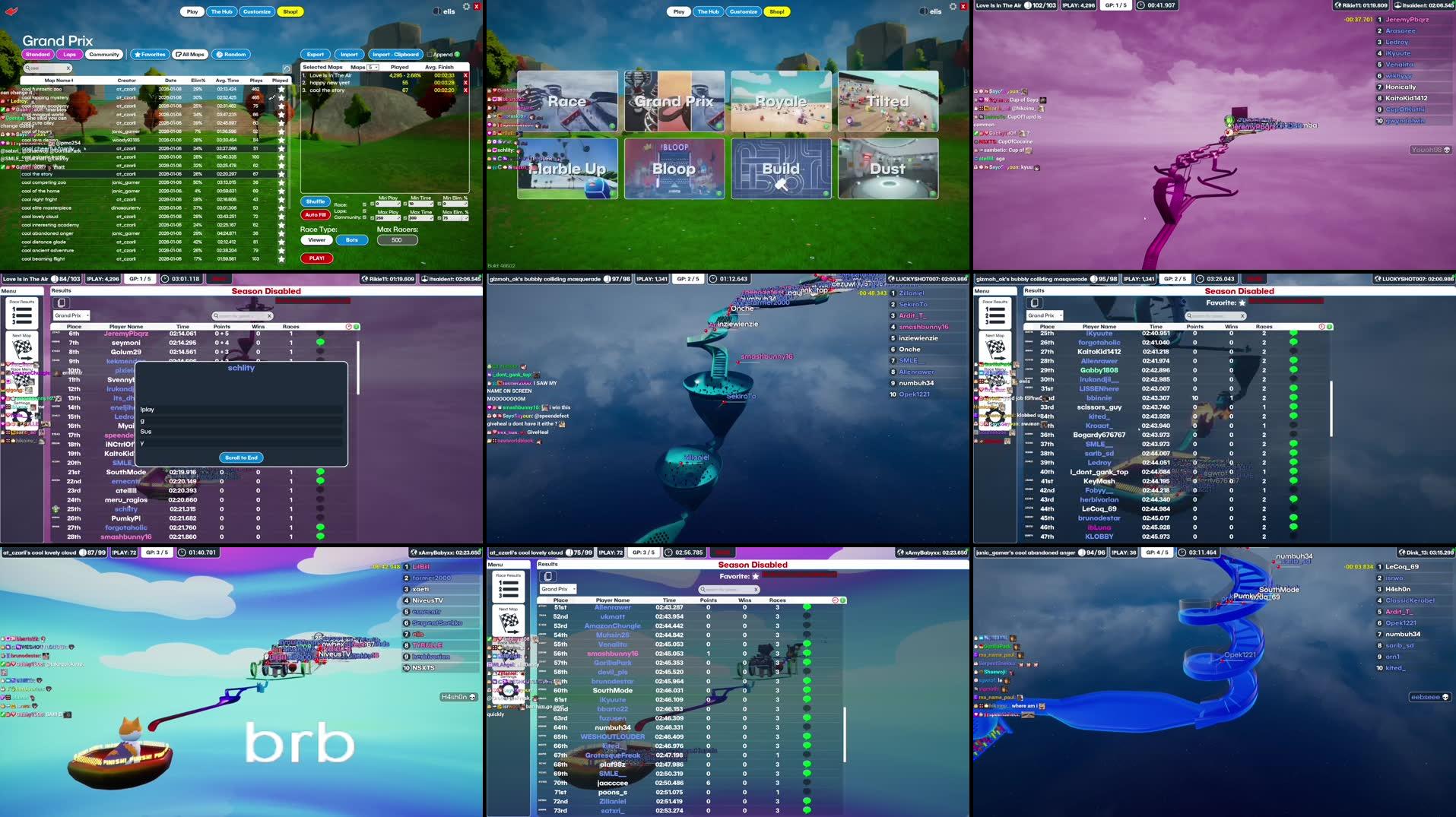
Task: Click Scroll to End in the schlity popup
Action: click(241, 457)
